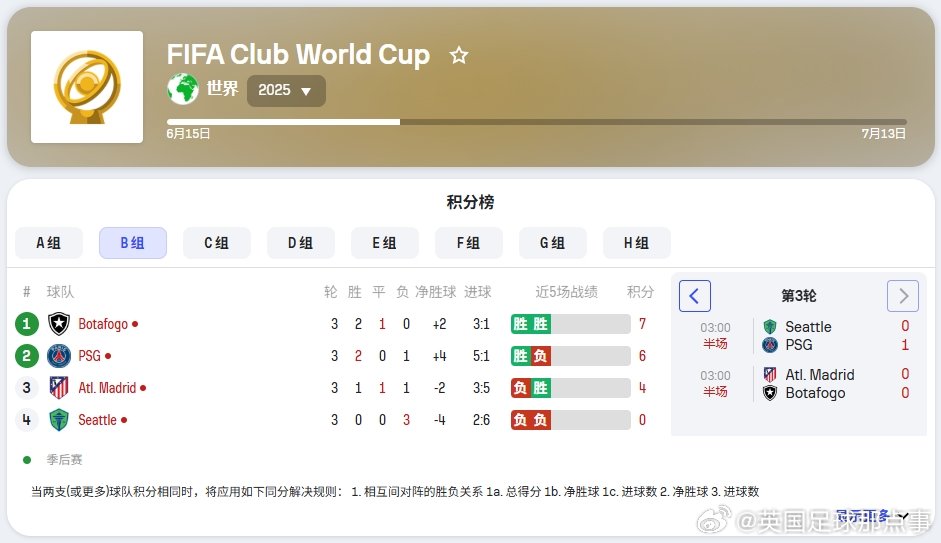The width and height of the screenshot is (941, 543).
Task: Click rank 3 badge for Atl. Madrid
Action: [x=26, y=388]
